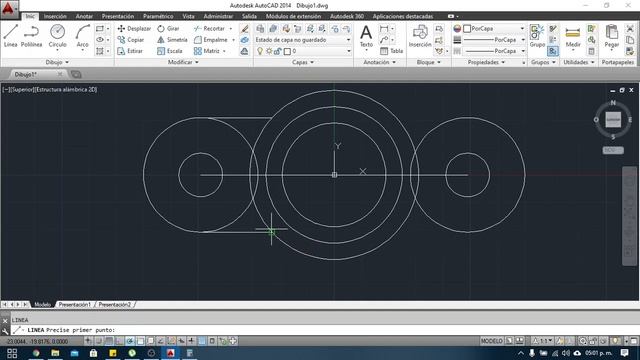640x360 pixels.
Task: Click the coordinates readout in status bar
Action: (x=38, y=341)
